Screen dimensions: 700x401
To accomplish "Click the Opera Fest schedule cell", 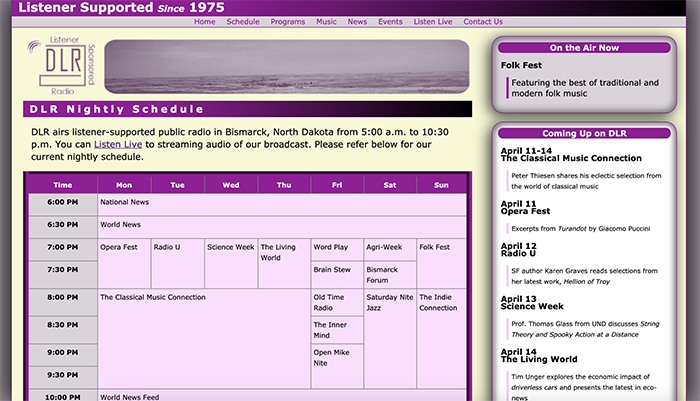I will coord(120,247).
